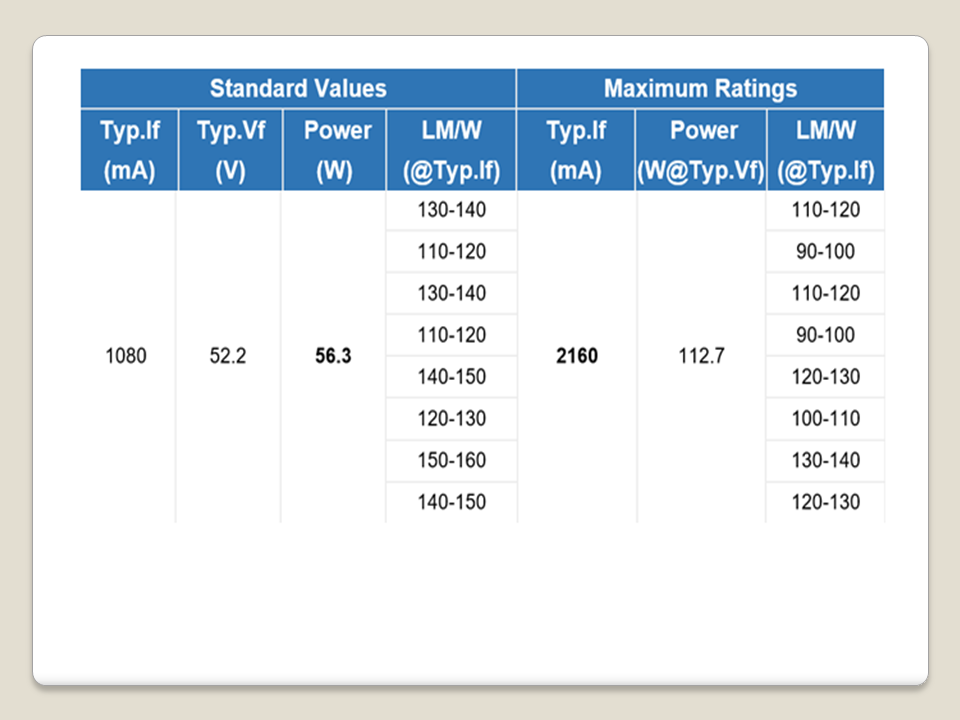This screenshot has width=960, height=720.
Task: Select 120-130 in the Standard Values LM/W column
Action: [x=451, y=419]
